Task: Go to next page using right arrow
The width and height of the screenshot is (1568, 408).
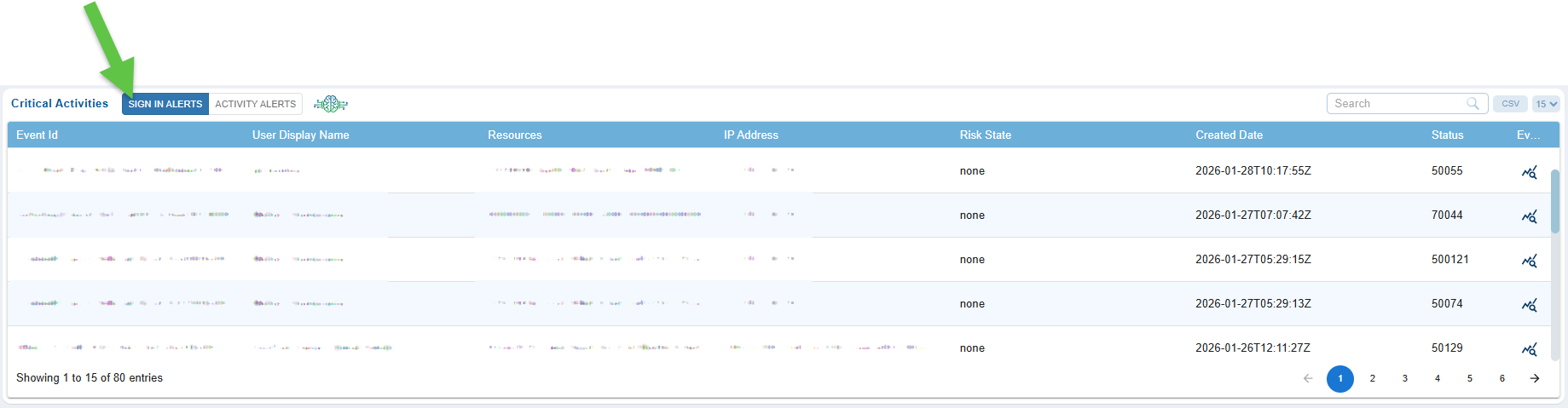Action: coord(1534,379)
